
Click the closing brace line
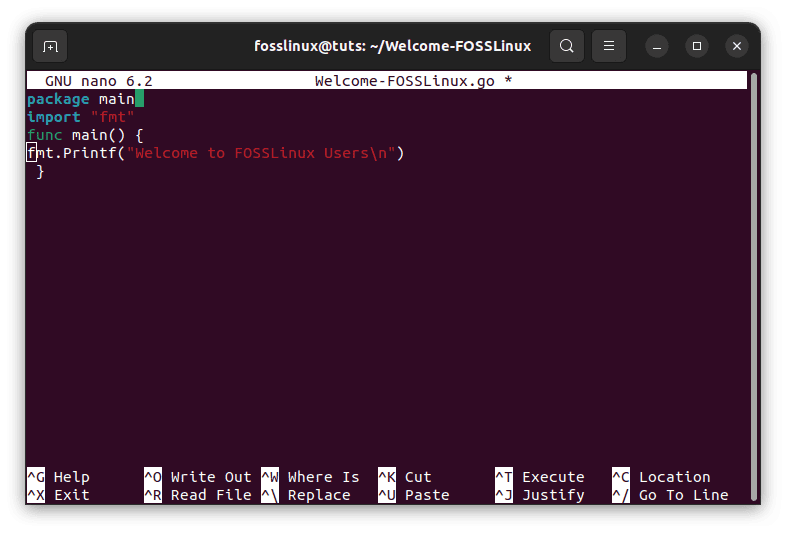coord(40,171)
